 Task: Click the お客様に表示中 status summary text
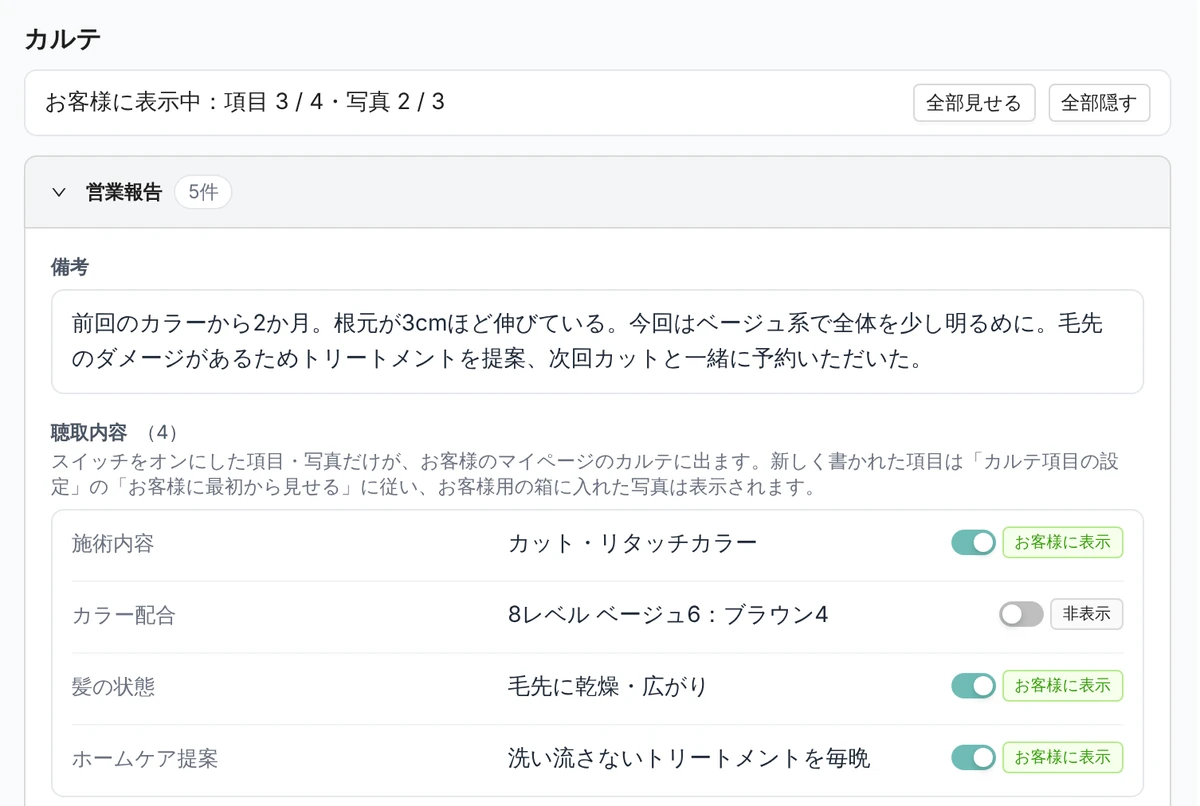245,102
